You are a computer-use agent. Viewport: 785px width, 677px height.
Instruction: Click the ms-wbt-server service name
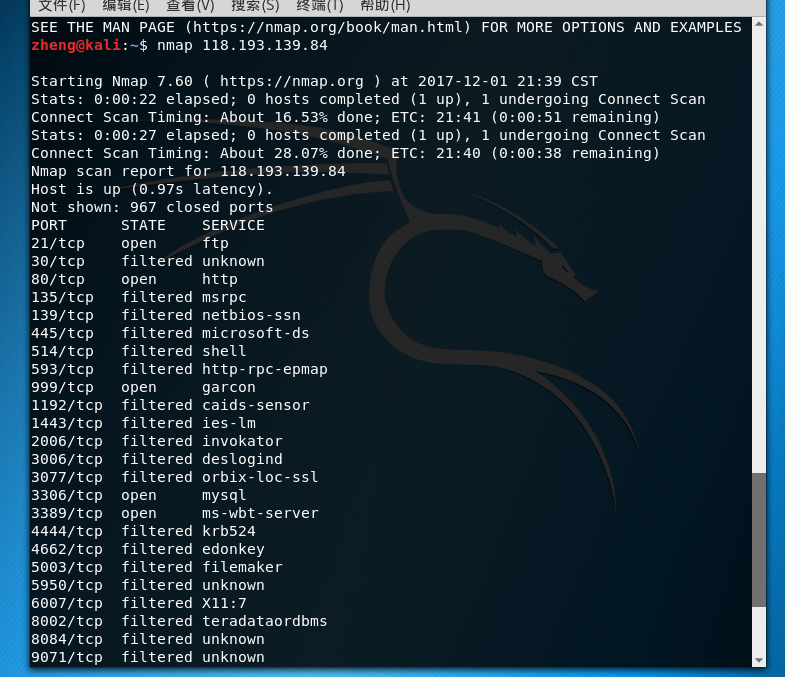point(260,514)
